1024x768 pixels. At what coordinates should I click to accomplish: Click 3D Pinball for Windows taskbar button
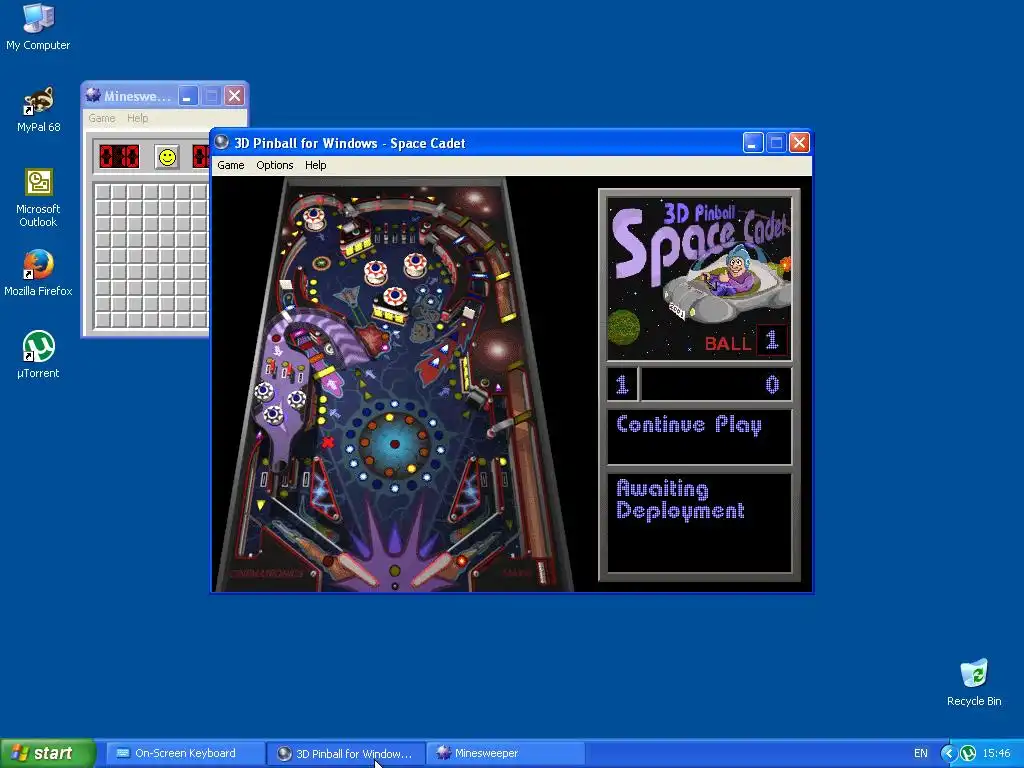coord(346,753)
